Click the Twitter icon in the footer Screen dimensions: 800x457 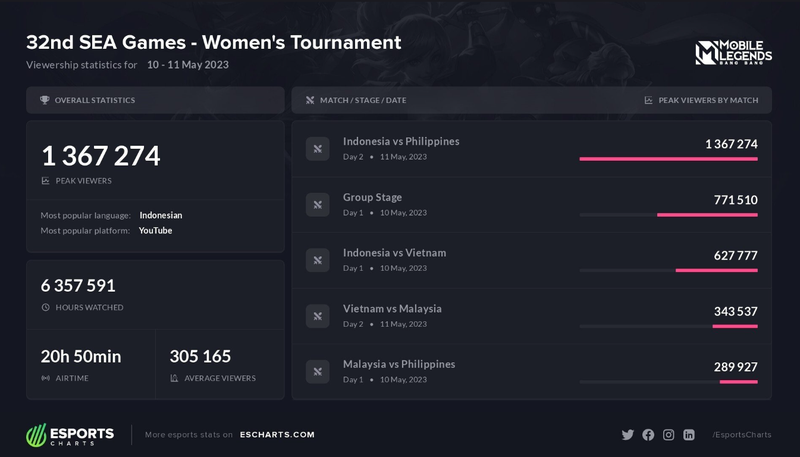click(628, 435)
